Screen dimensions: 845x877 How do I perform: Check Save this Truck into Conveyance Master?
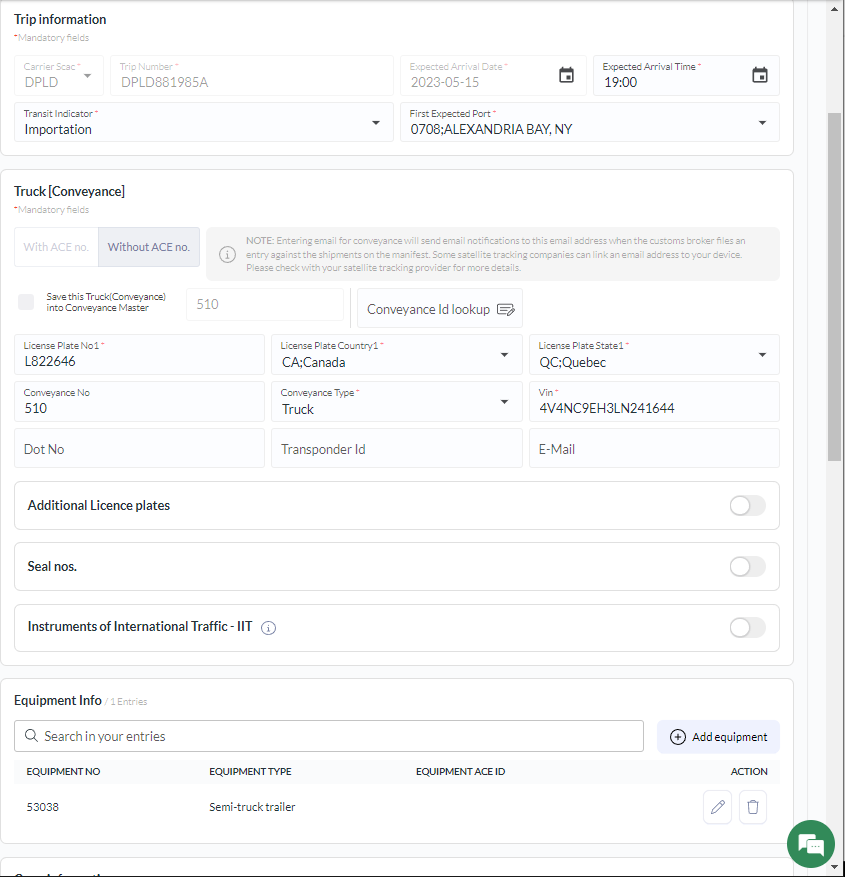(x=26, y=302)
